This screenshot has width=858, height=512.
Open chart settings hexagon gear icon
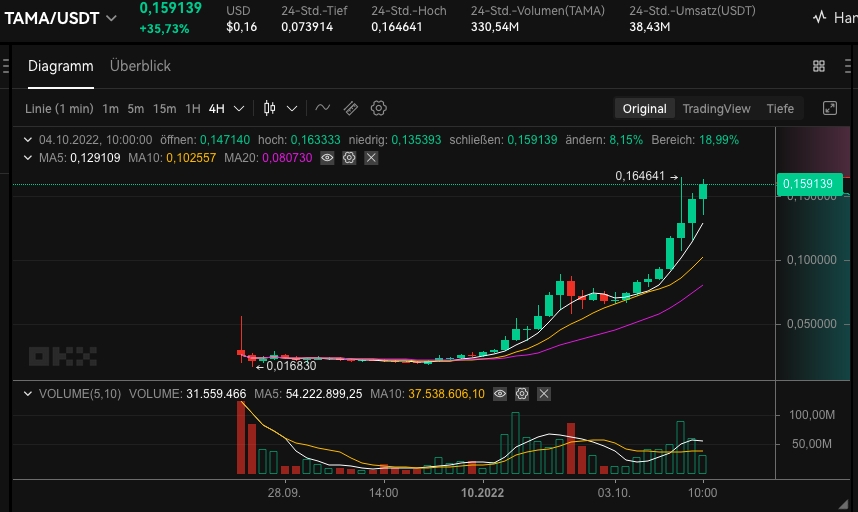(379, 108)
